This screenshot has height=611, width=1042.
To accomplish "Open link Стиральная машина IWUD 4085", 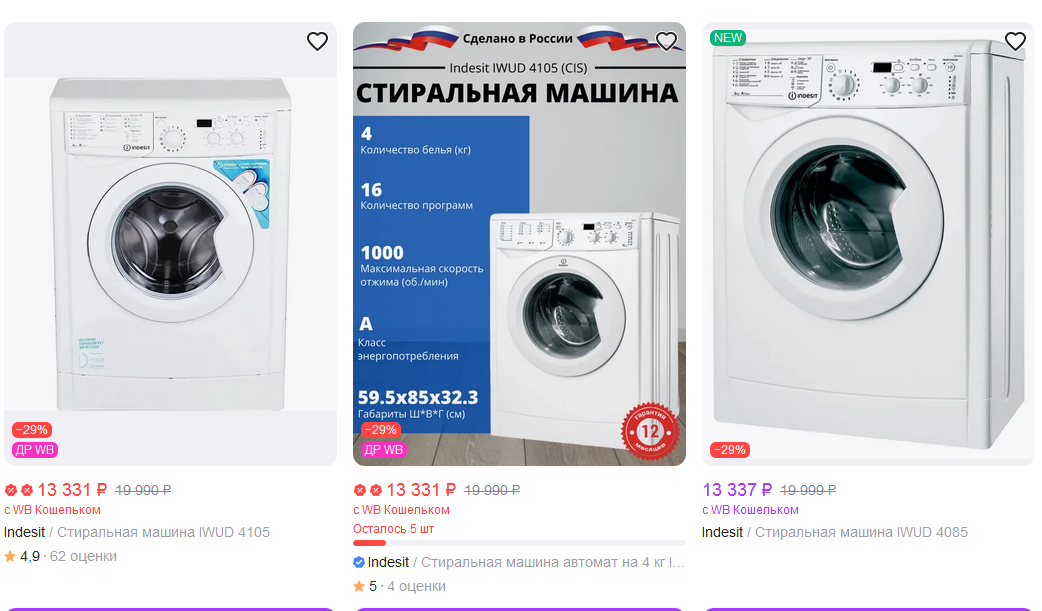I will (861, 533).
